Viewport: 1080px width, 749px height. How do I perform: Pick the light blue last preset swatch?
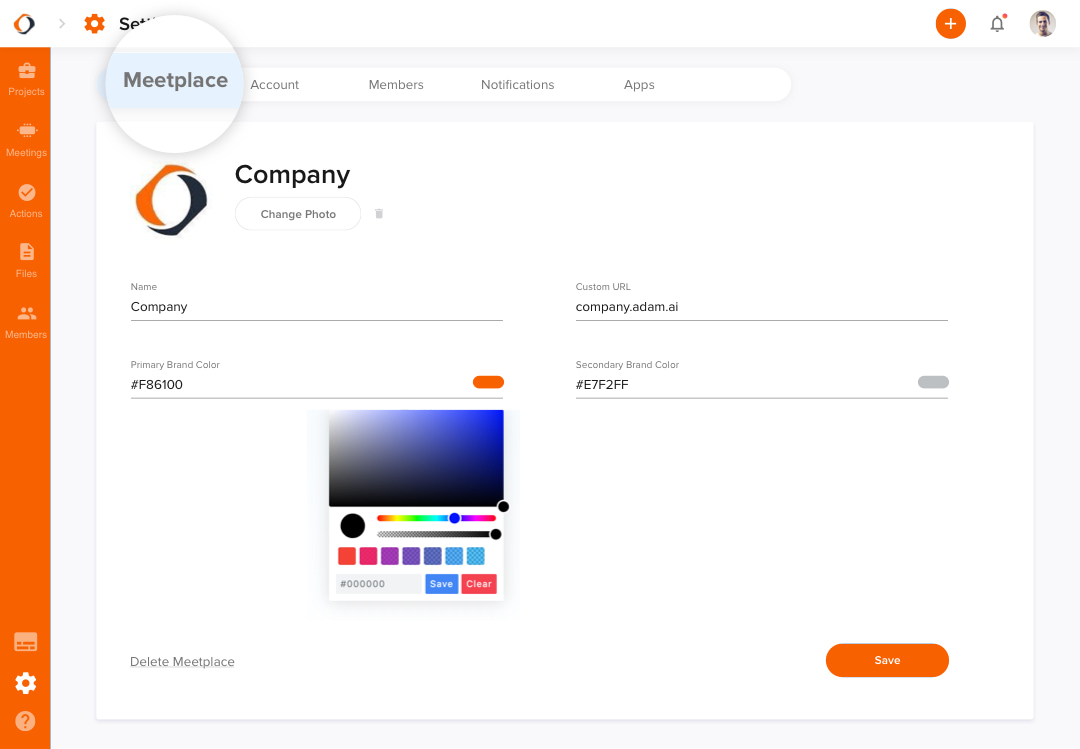coord(476,556)
